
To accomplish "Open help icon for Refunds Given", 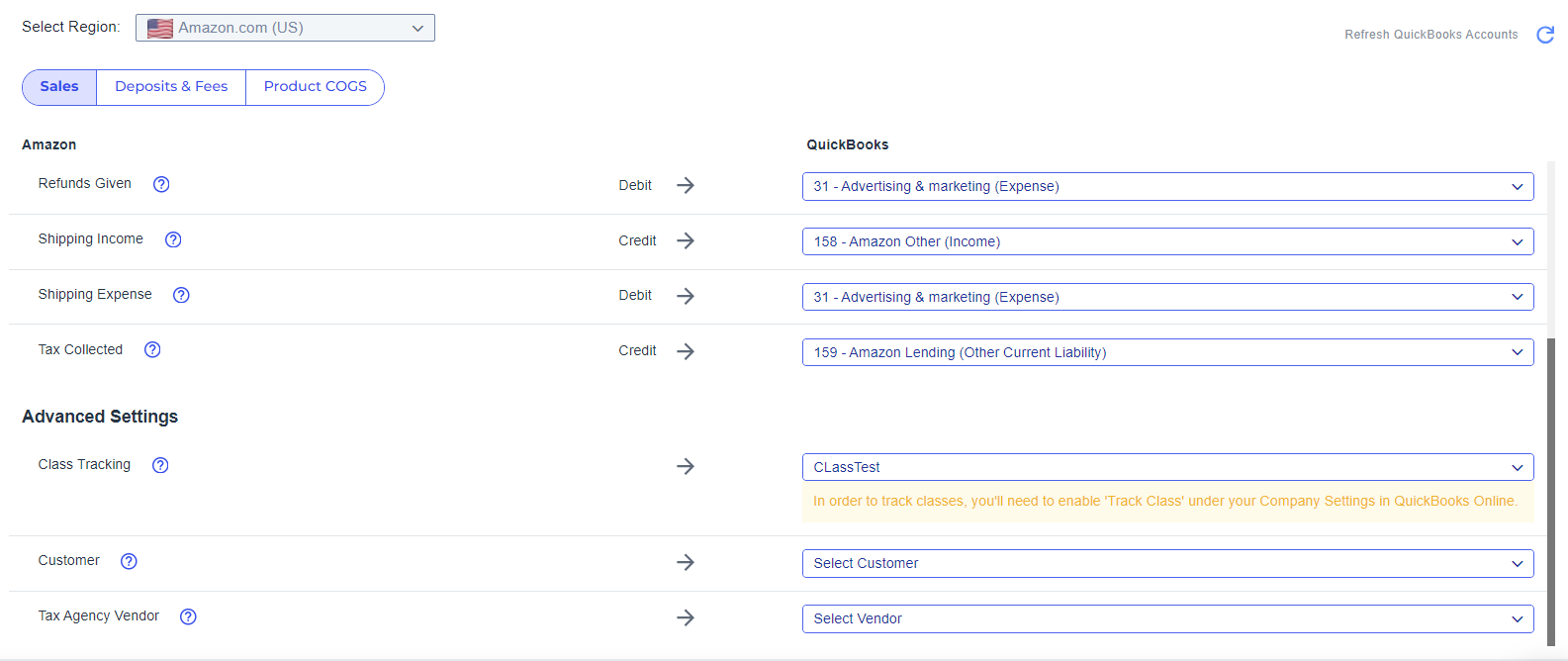I will [161, 184].
